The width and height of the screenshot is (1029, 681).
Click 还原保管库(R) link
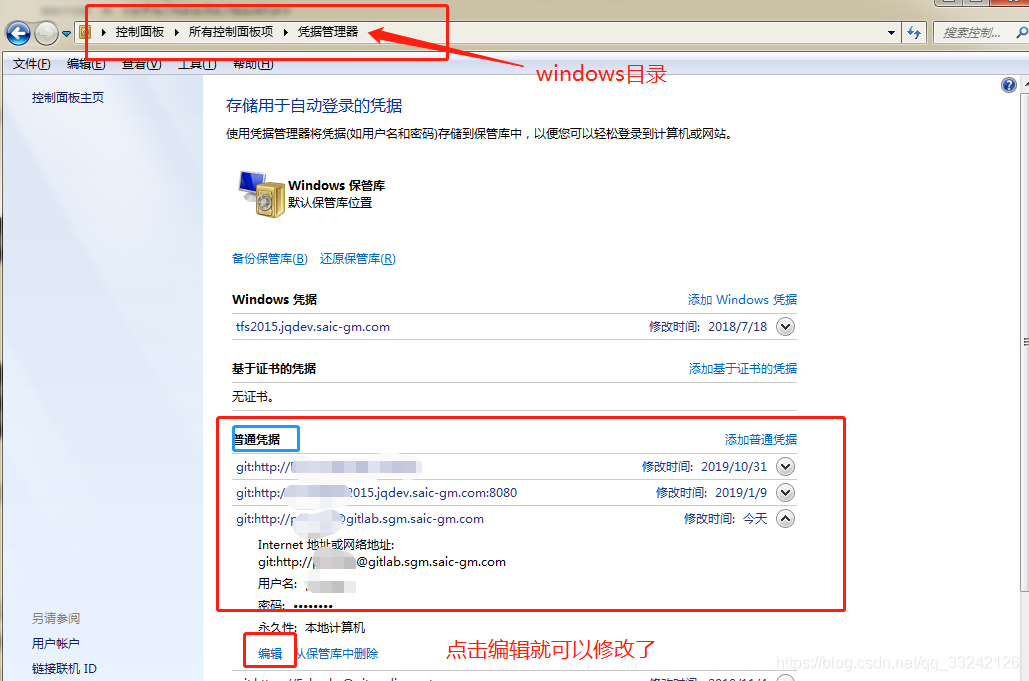tap(358, 258)
